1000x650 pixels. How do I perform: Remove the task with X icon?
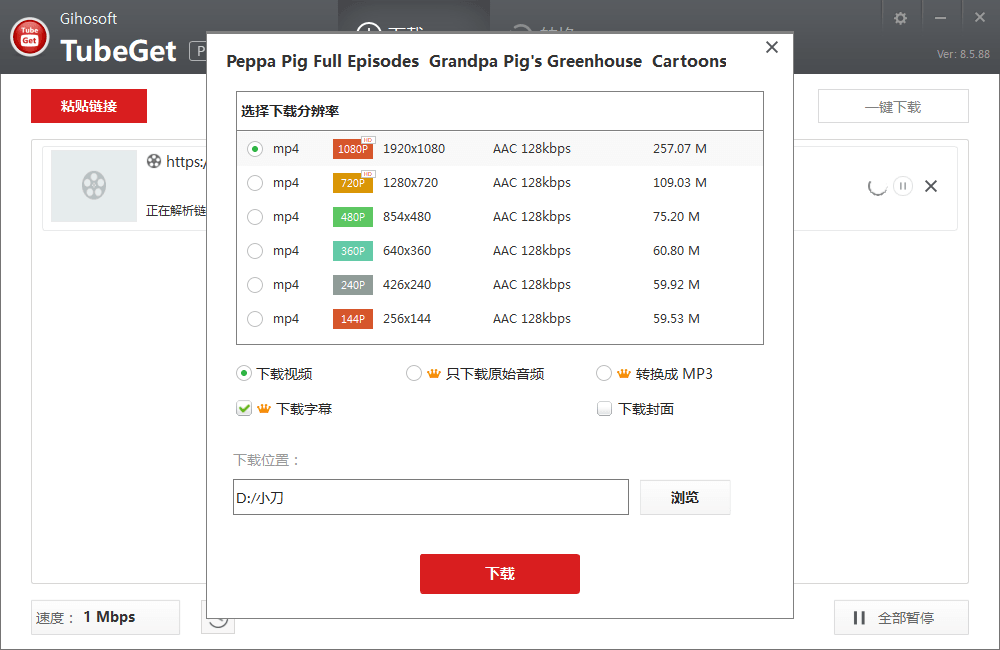pos(931,186)
